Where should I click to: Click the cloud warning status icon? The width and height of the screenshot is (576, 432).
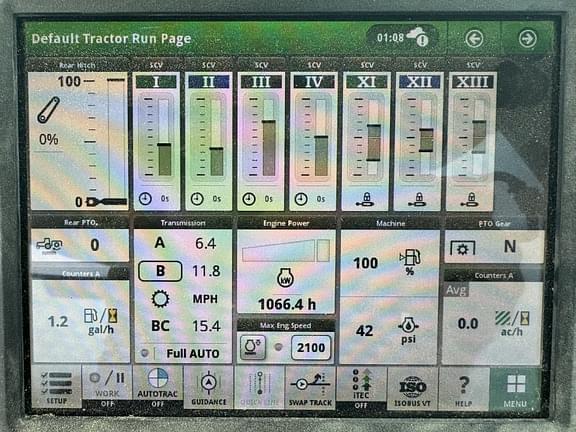419,36
